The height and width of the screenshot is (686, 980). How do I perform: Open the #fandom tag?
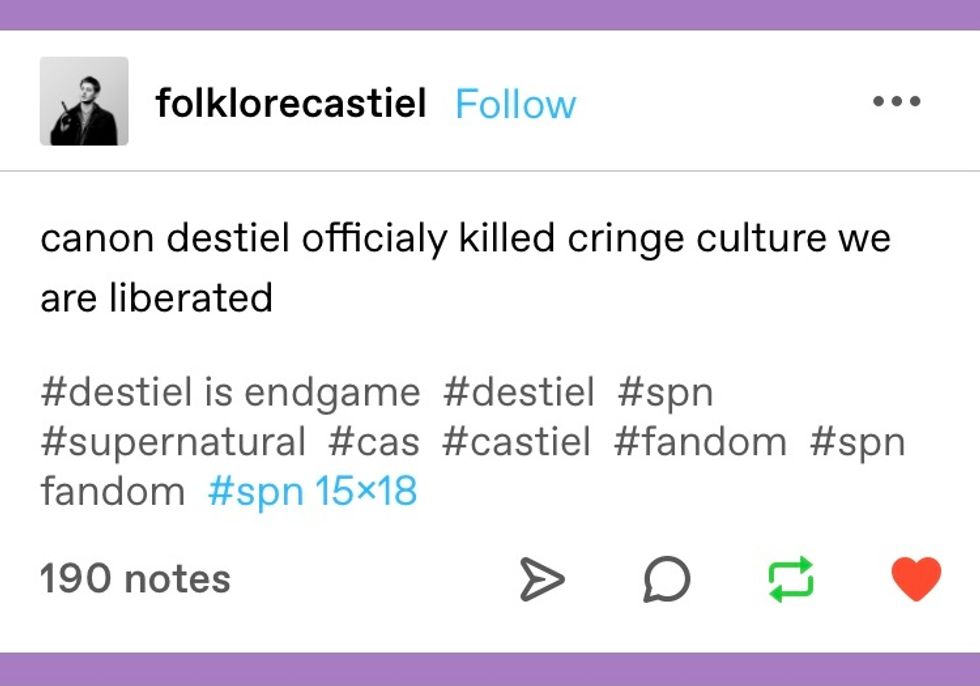pyautogui.click(x=700, y=441)
